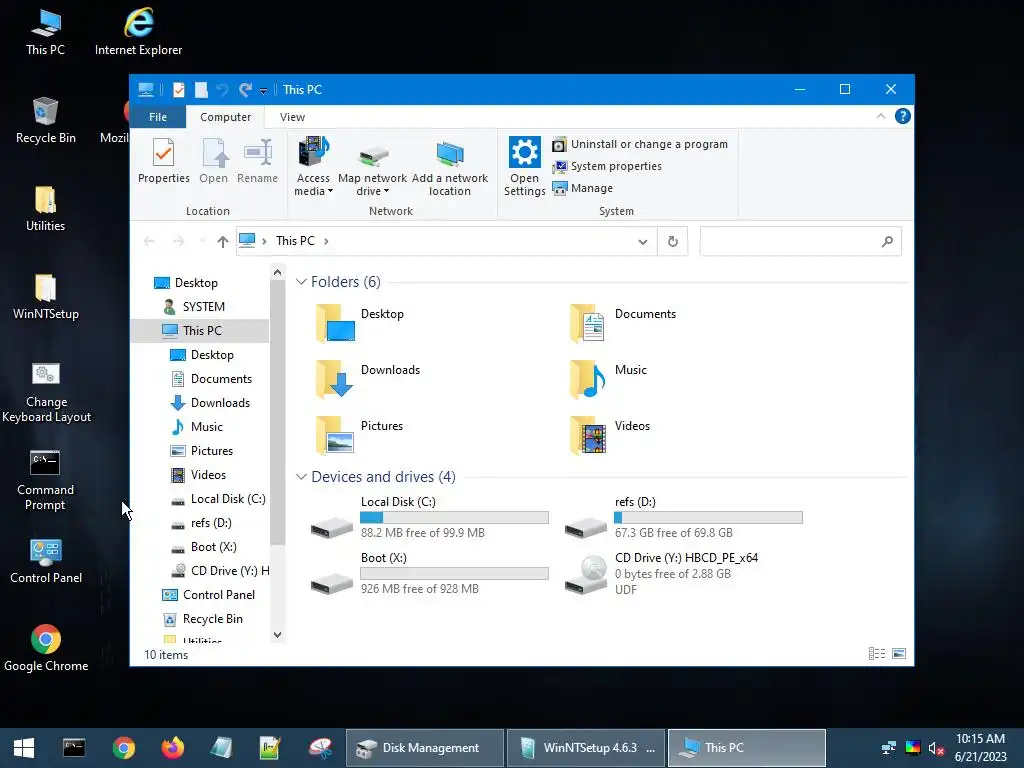Click Local Disk (C:) usage bar
The height and width of the screenshot is (768, 1024).
(x=455, y=518)
